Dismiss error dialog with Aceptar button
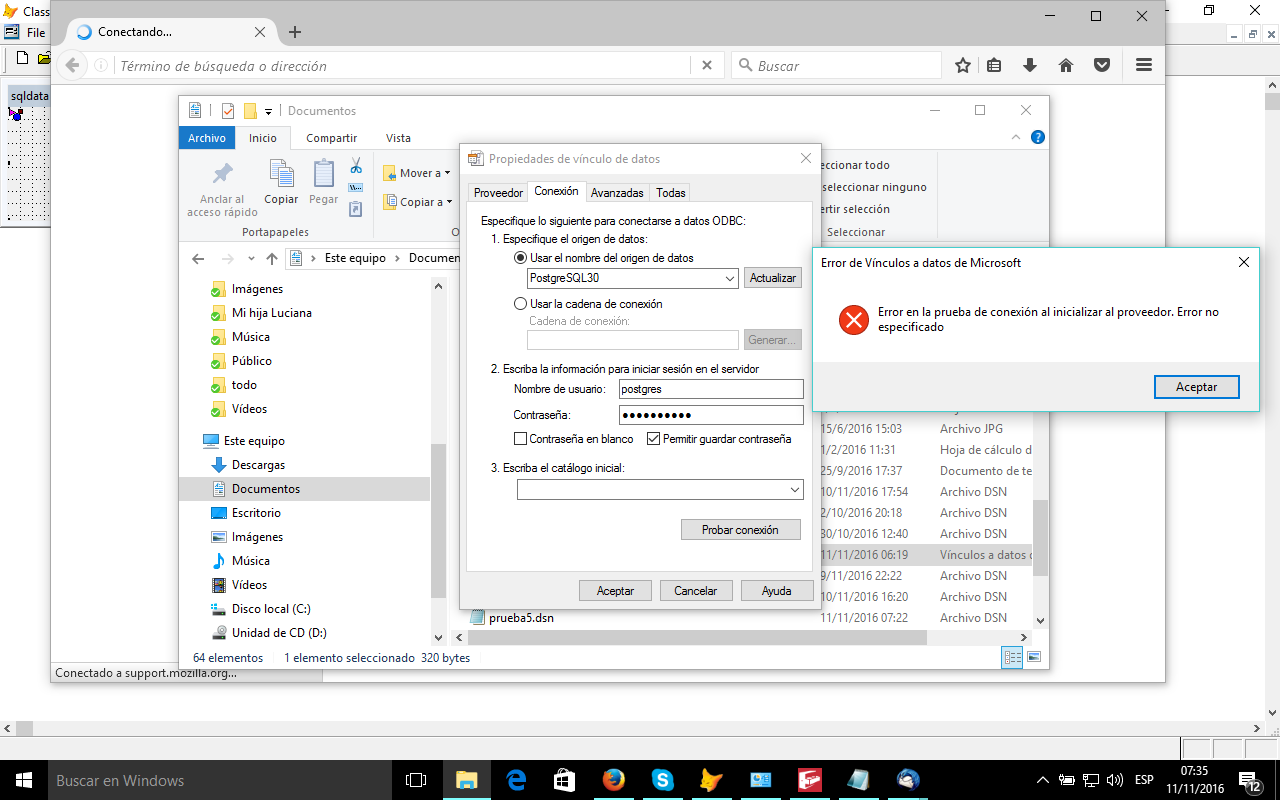 pyautogui.click(x=1196, y=387)
